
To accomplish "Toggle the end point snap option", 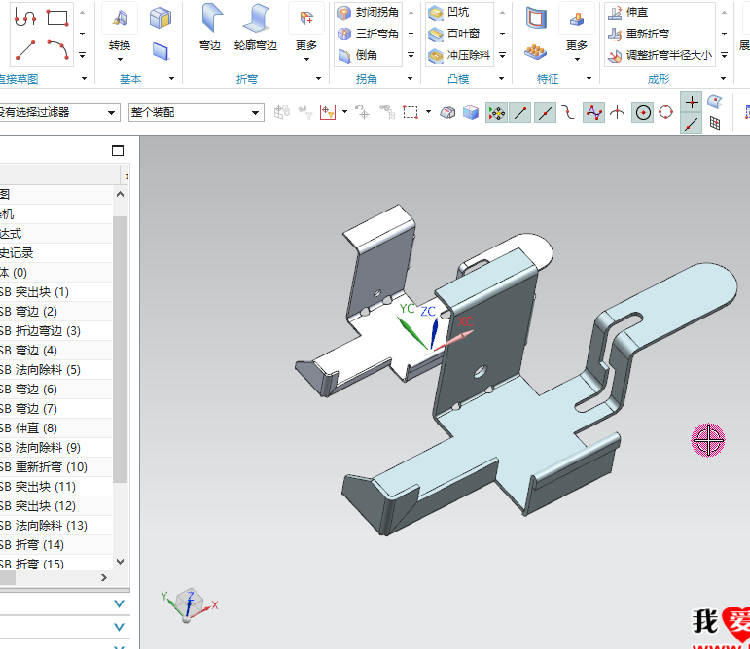I will tap(520, 113).
